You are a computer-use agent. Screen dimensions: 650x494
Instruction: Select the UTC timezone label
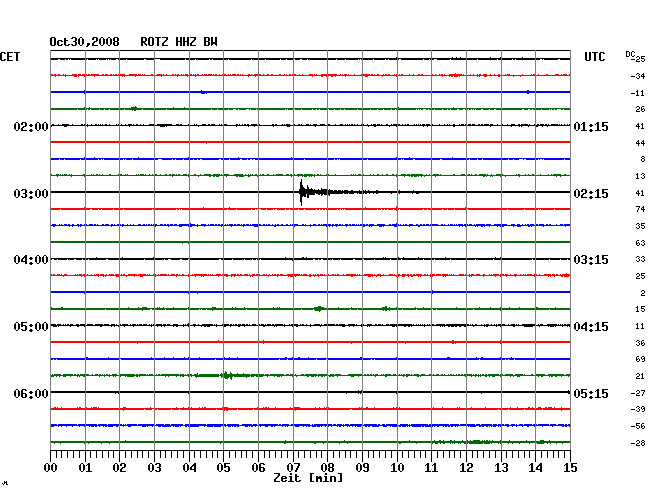pos(594,57)
